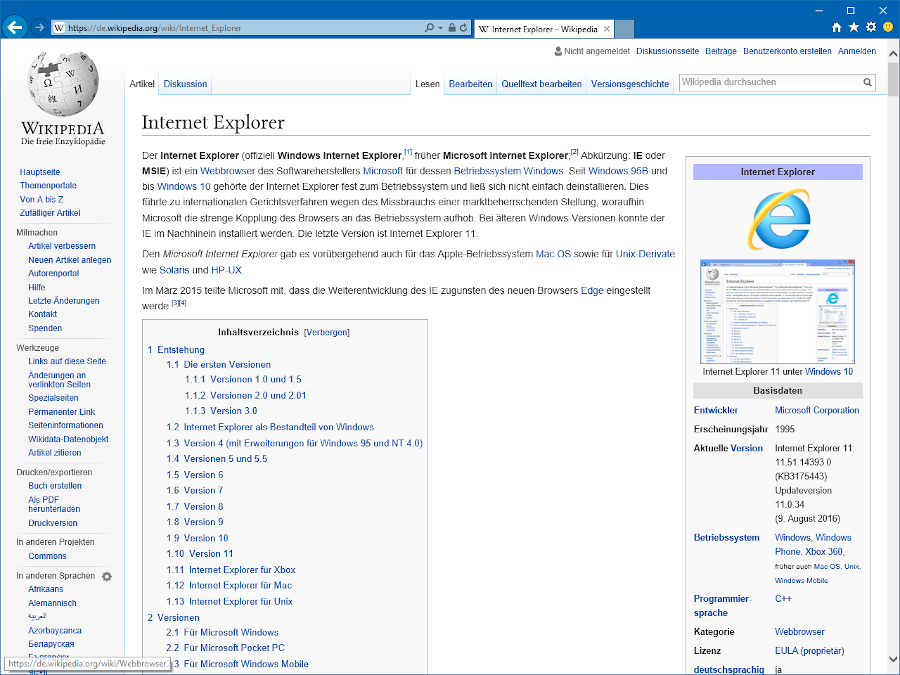Open the Beiträge link at top
900x675 pixels.
pos(721,51)
